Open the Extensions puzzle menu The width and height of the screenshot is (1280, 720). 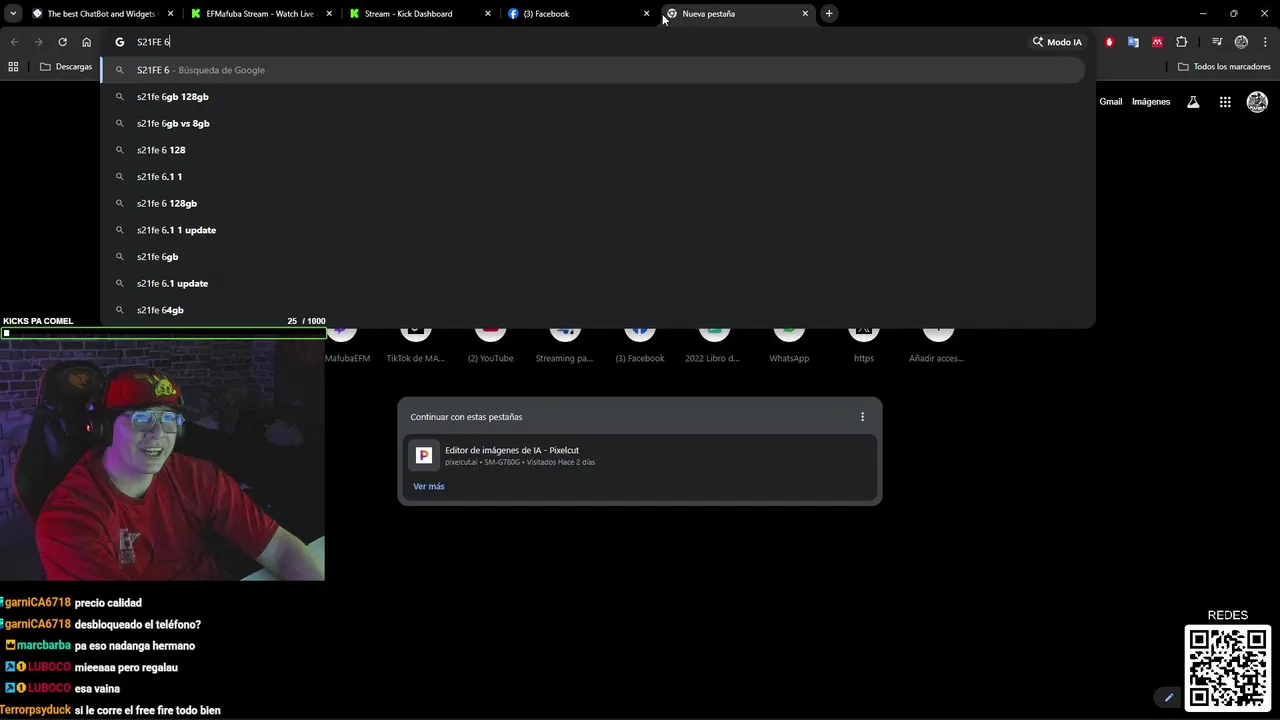(1182, 42)
